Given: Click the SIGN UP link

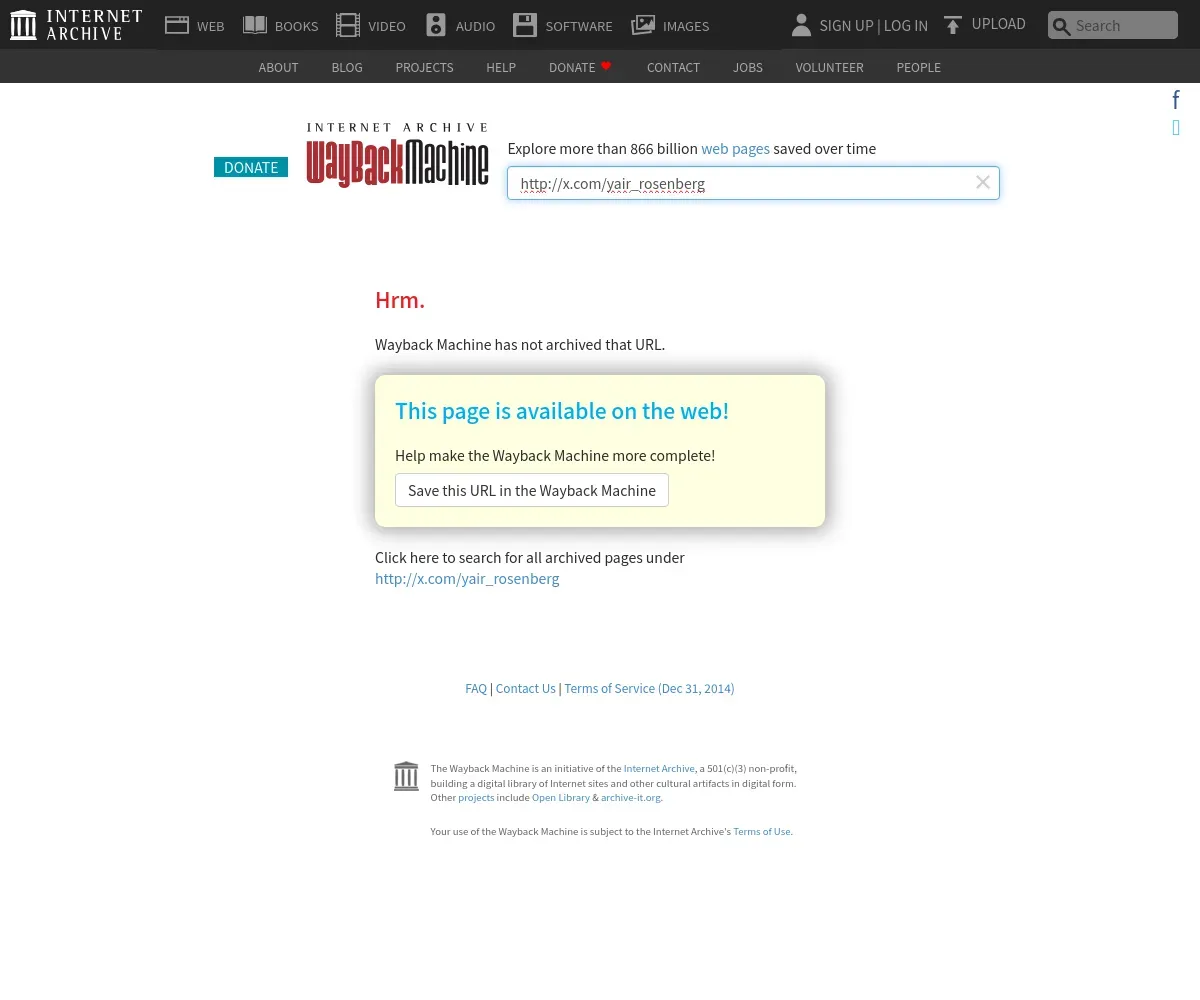Looking at the screenshot, I should tap(846, 25).
